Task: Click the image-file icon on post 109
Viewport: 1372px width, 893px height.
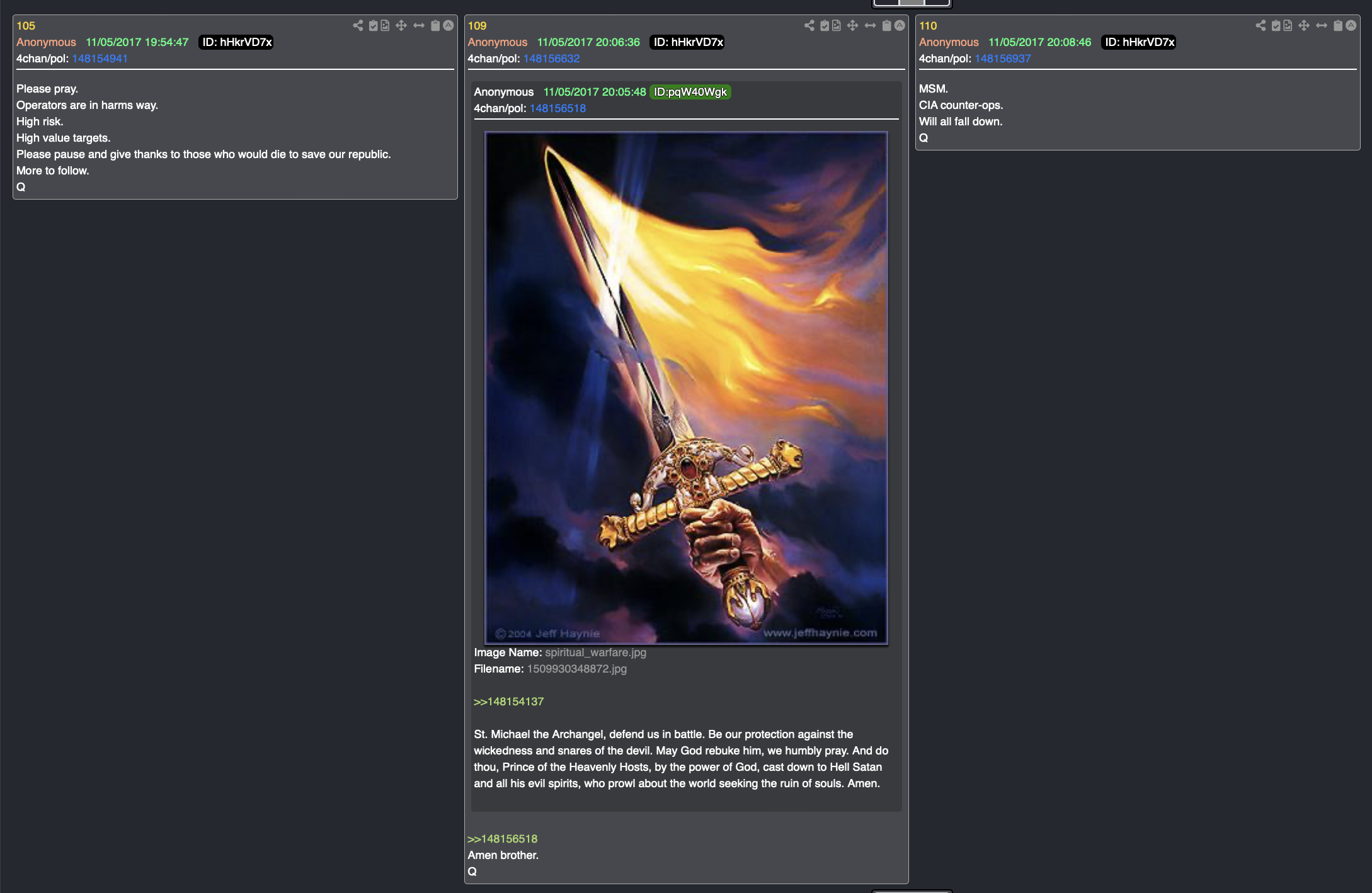Action: [837, 26]
